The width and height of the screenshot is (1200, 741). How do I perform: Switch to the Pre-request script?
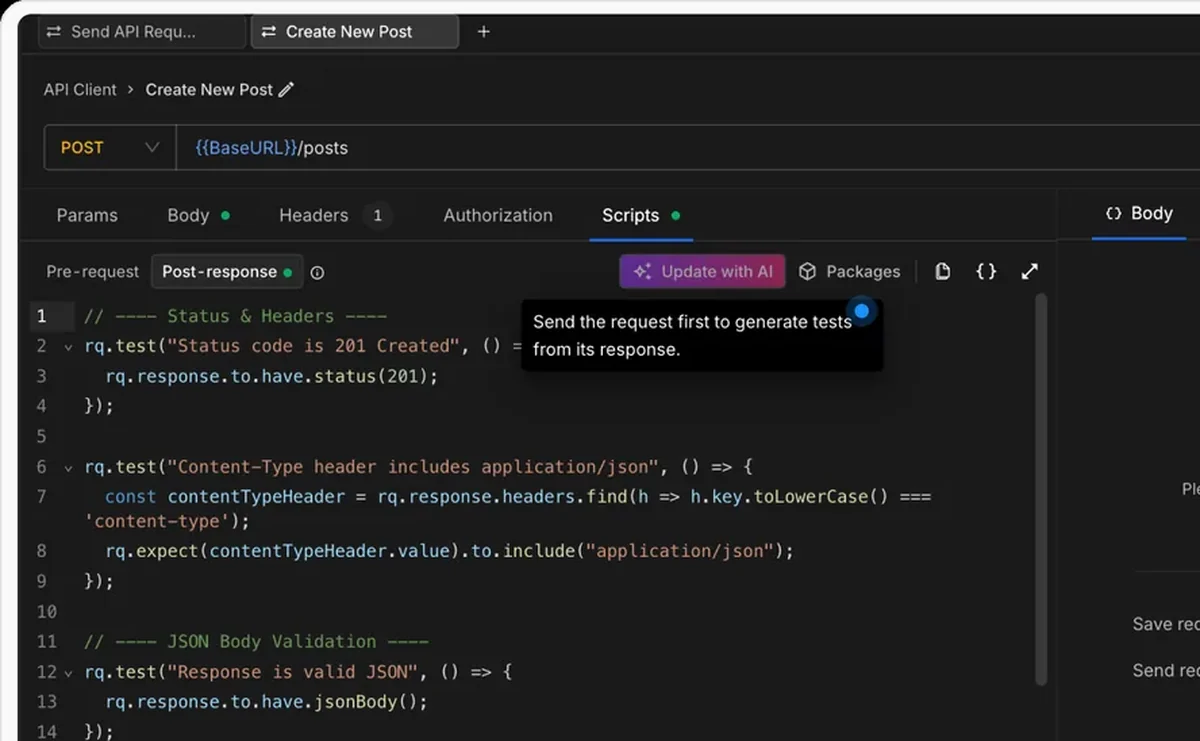[93, 272]
